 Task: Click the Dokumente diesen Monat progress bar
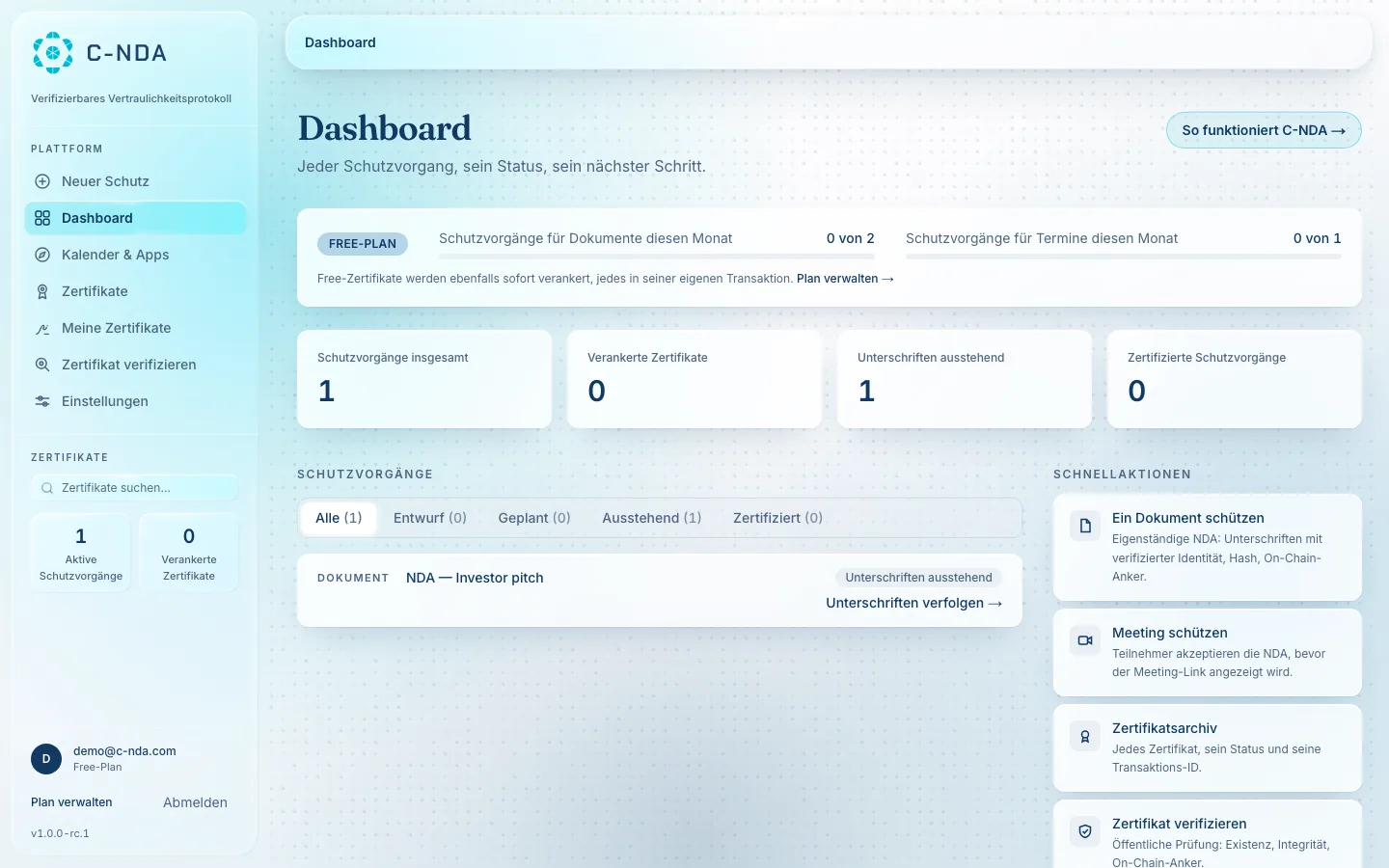(x=657, y=257)
